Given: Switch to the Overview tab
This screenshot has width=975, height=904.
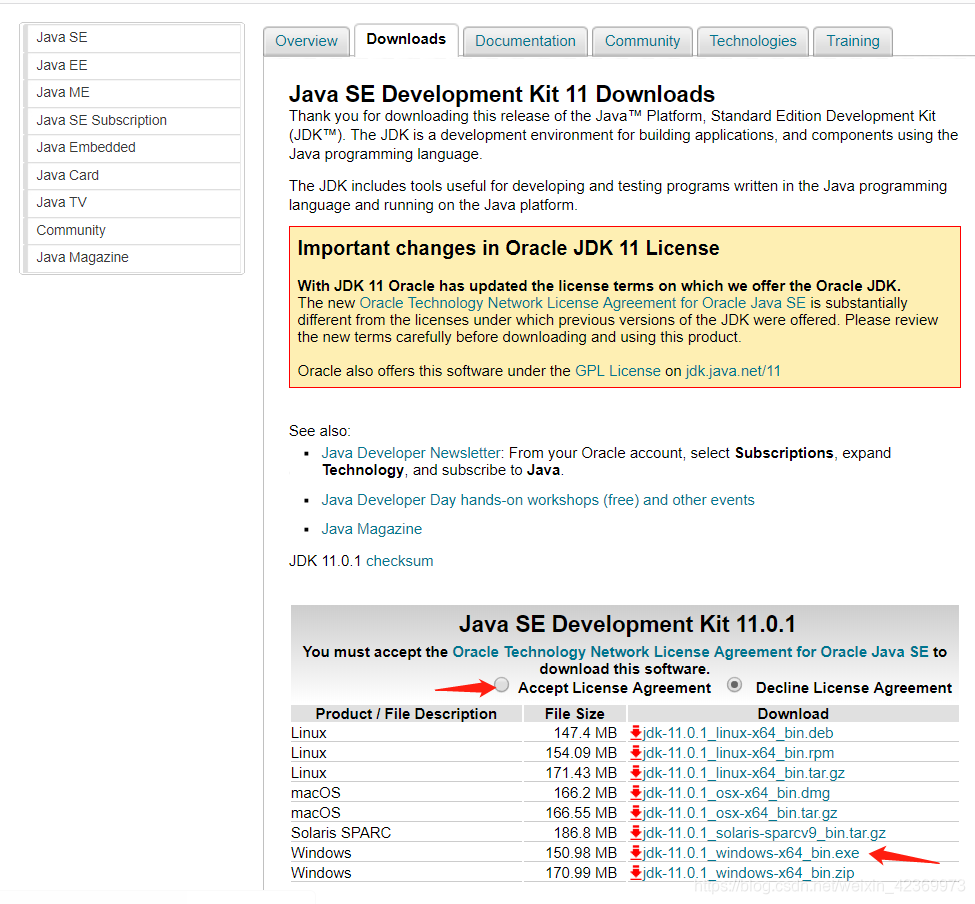Looking at the screenshot, I should click(306, 41).
